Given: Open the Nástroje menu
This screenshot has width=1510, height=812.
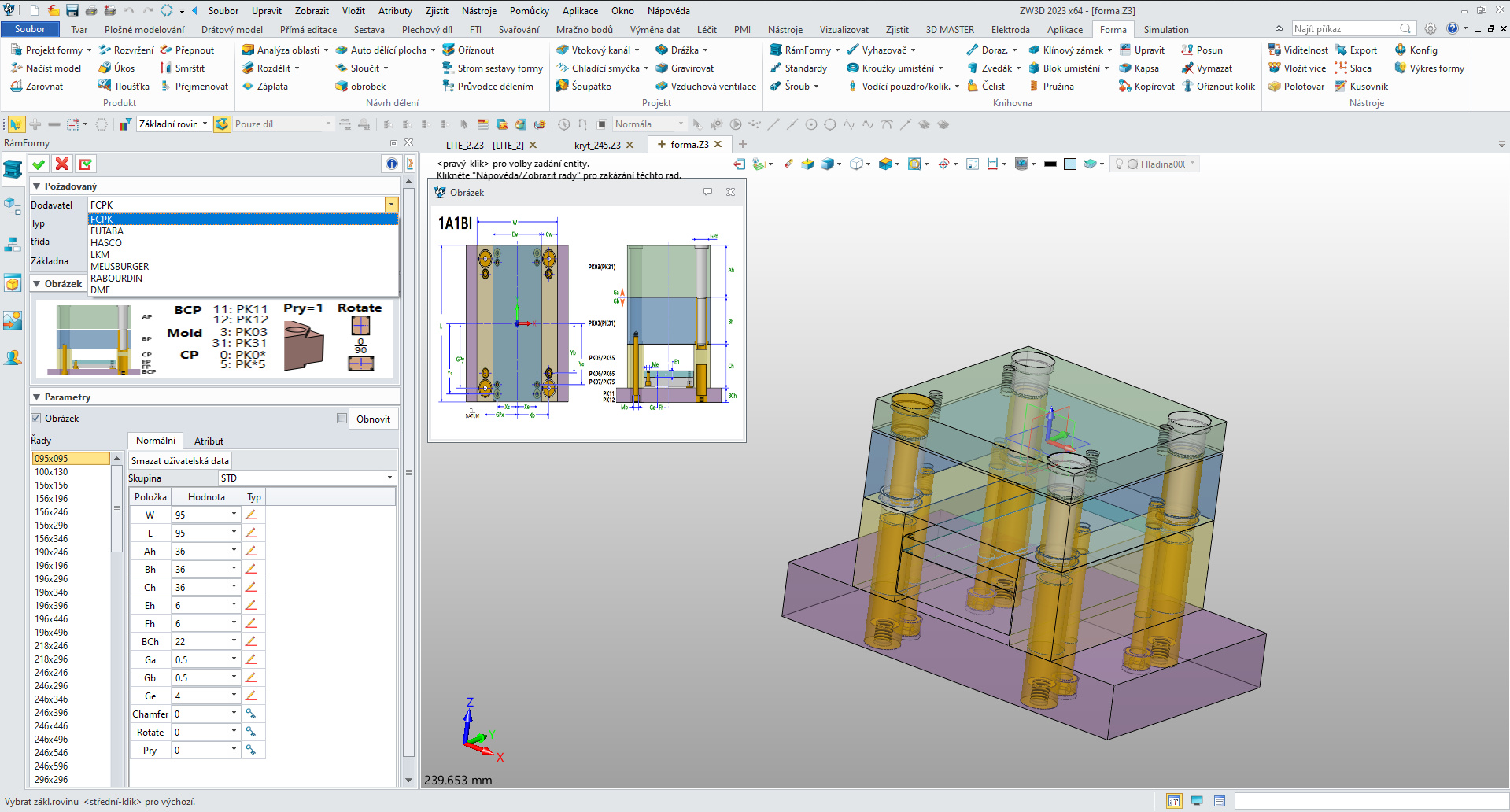Looking at the screenshot, I should [478, 11].
